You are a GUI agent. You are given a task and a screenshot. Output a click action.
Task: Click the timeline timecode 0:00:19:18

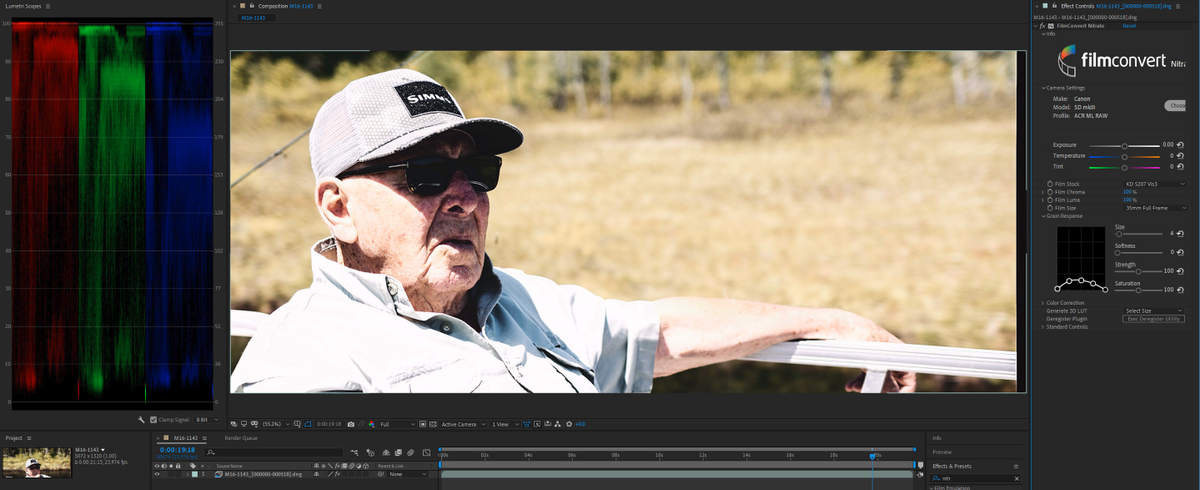click(177, 450)
